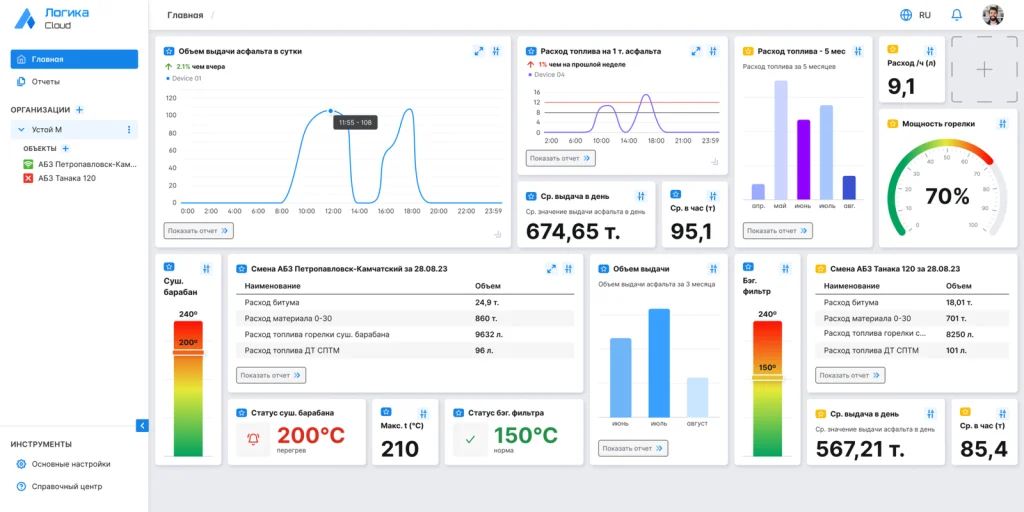Screen dimensions: 1024x512
Task: Add a new widget with plus tile
Action: (984, 70)
